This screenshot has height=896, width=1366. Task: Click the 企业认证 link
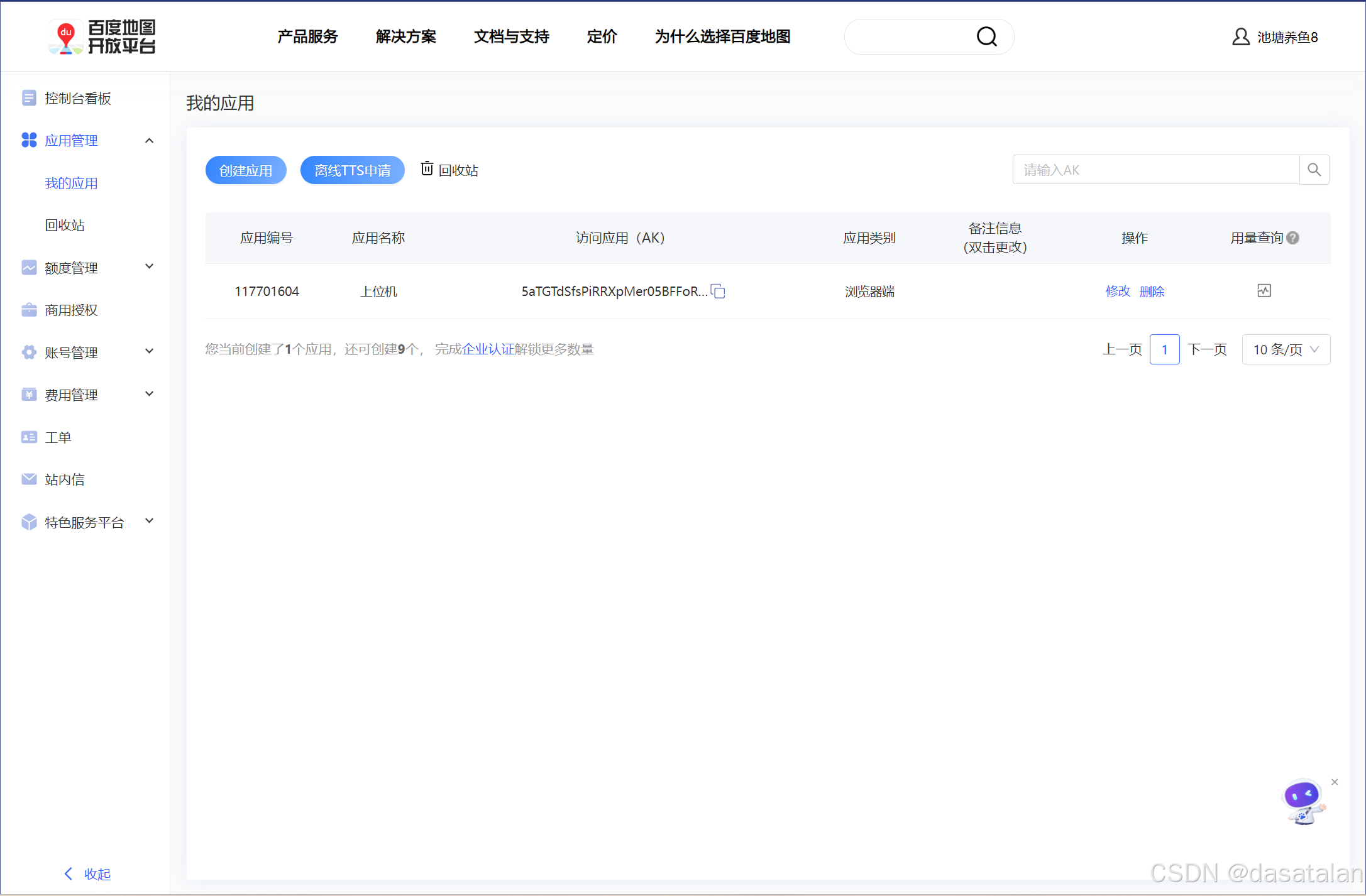point(488,349)
